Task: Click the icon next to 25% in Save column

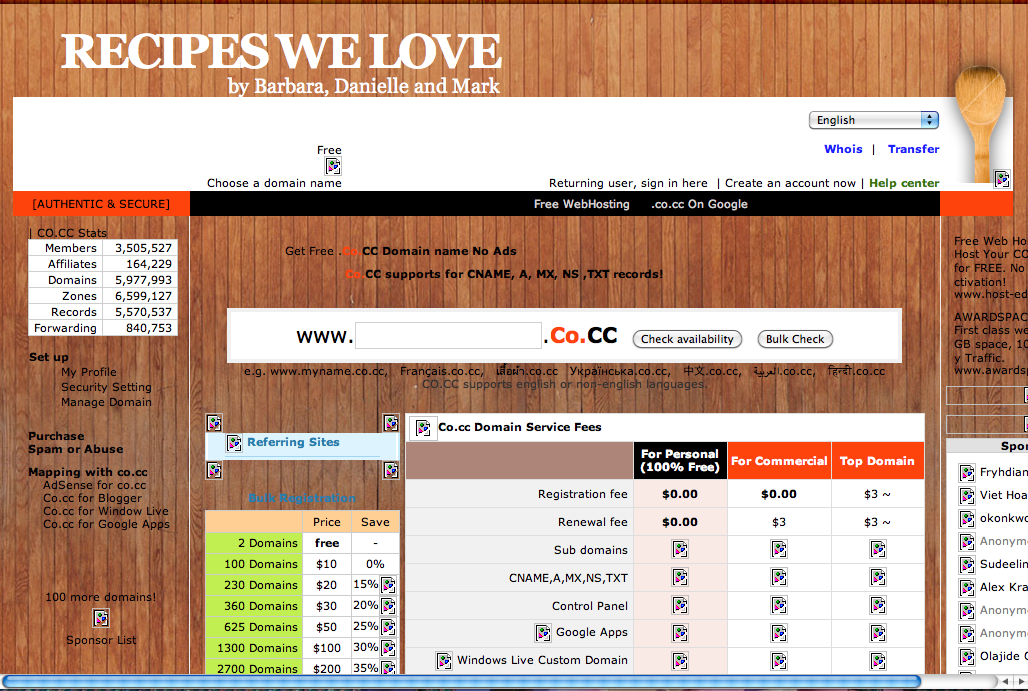Action: click(x=388, y=626)
